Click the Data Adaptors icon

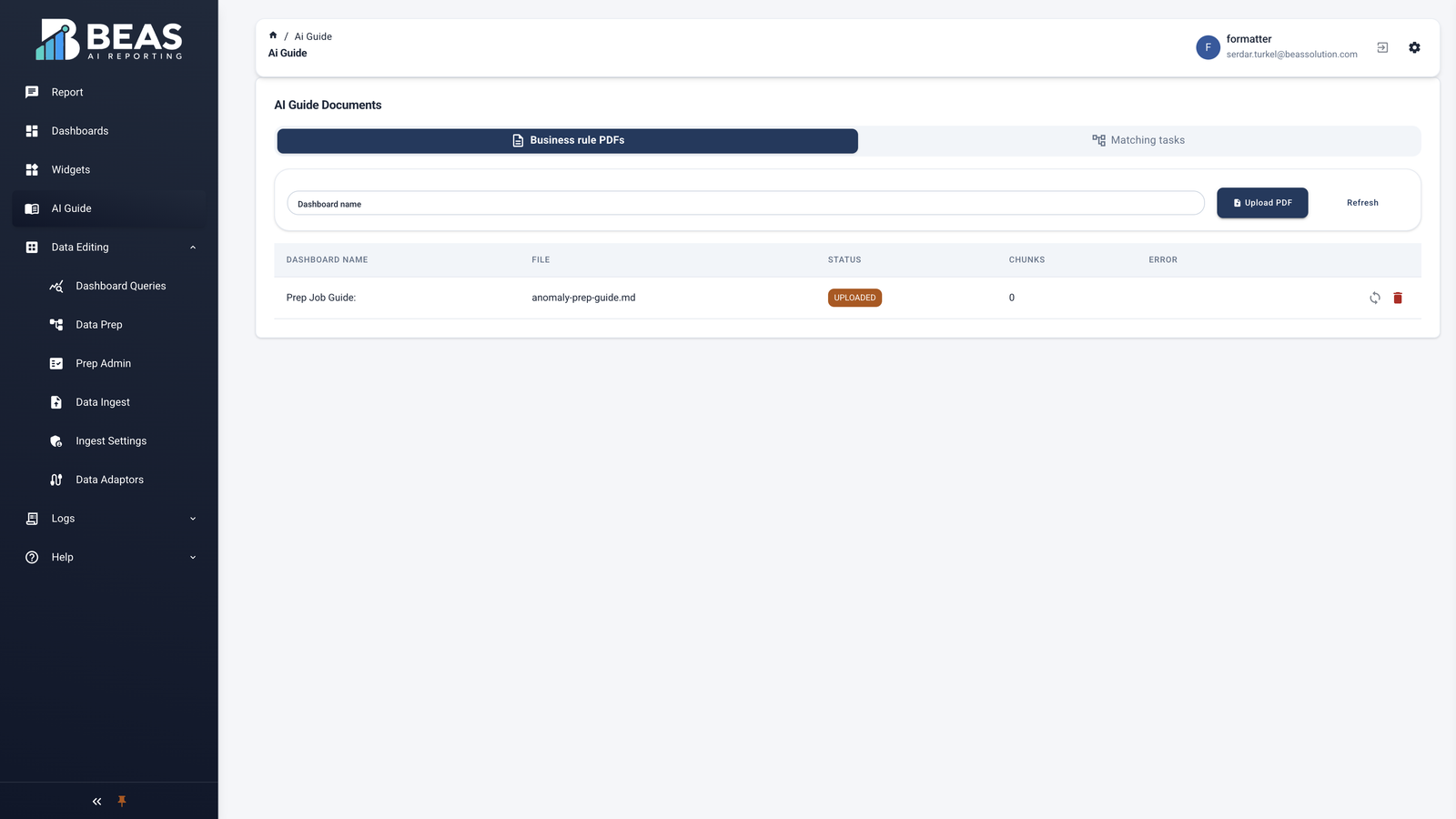(x=56, y=480)
